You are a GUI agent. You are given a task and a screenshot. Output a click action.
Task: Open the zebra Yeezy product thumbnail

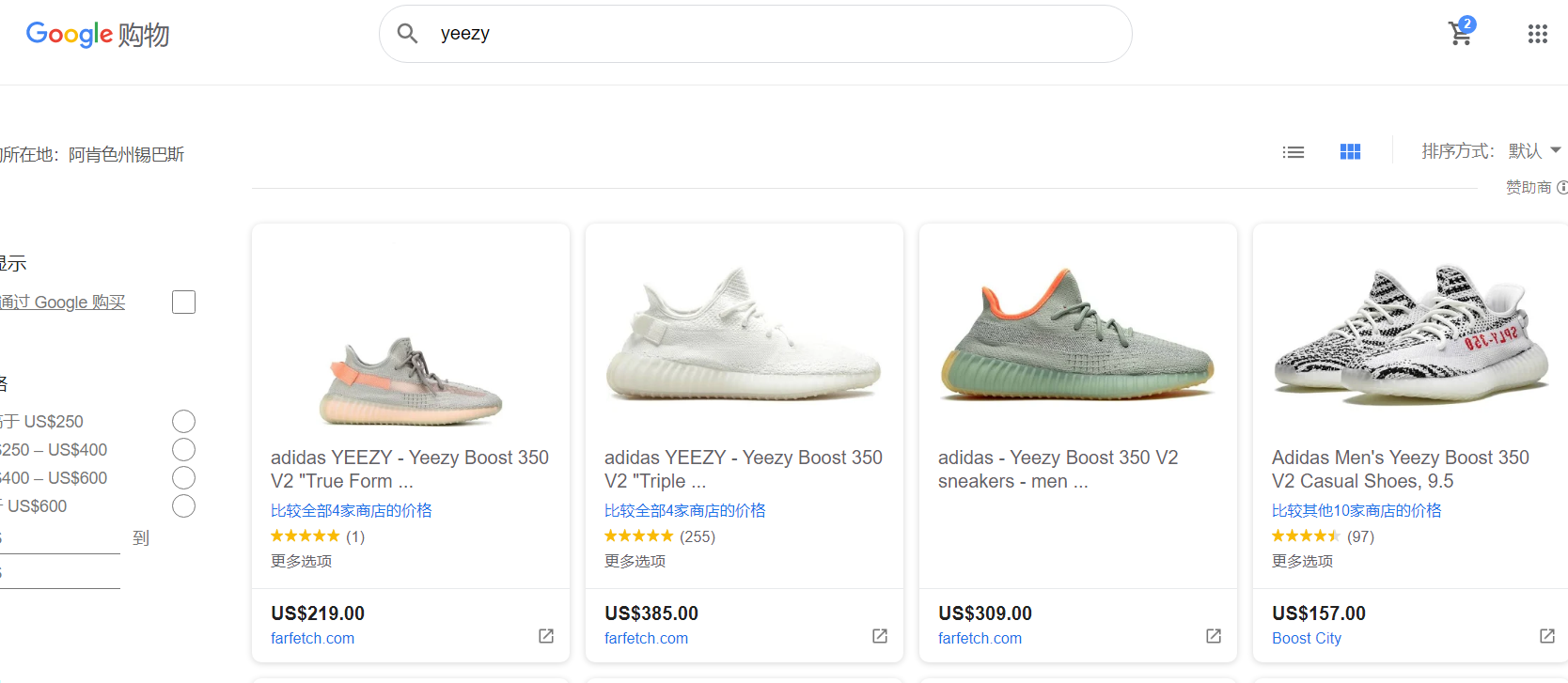tap(1410, 334)
